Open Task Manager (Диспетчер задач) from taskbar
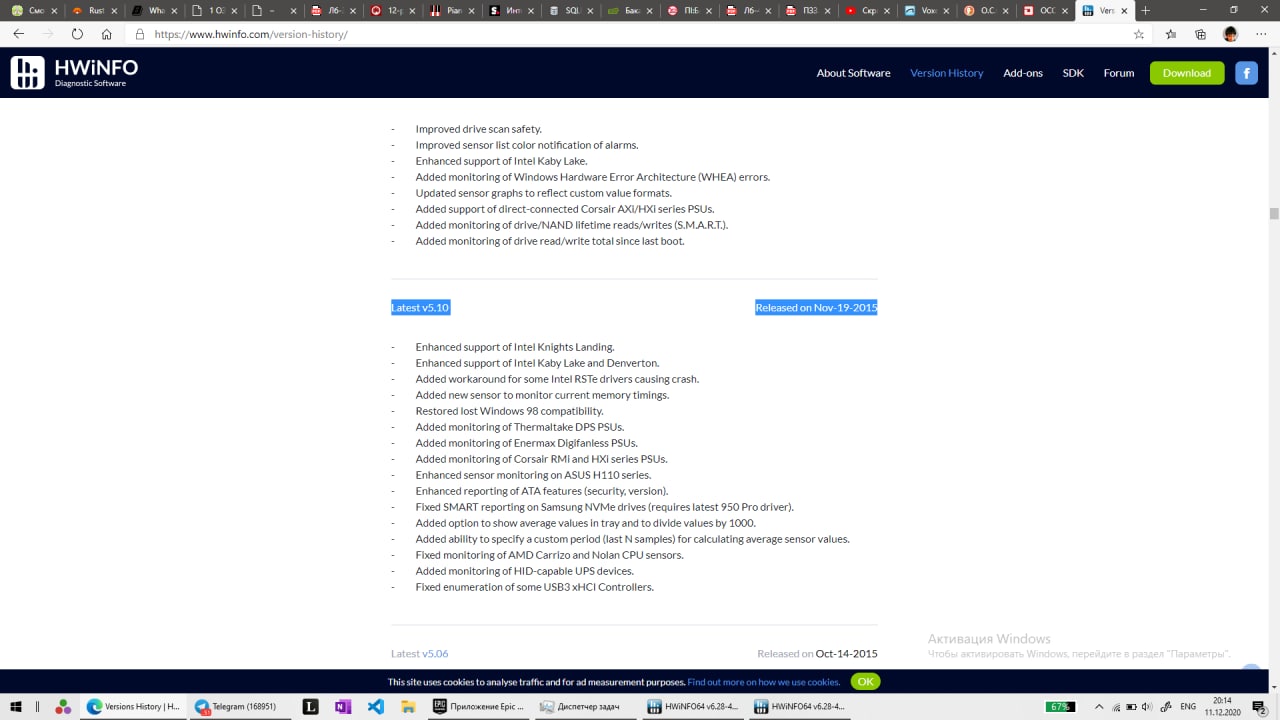 pyautogui.click(x=584, y=706)
